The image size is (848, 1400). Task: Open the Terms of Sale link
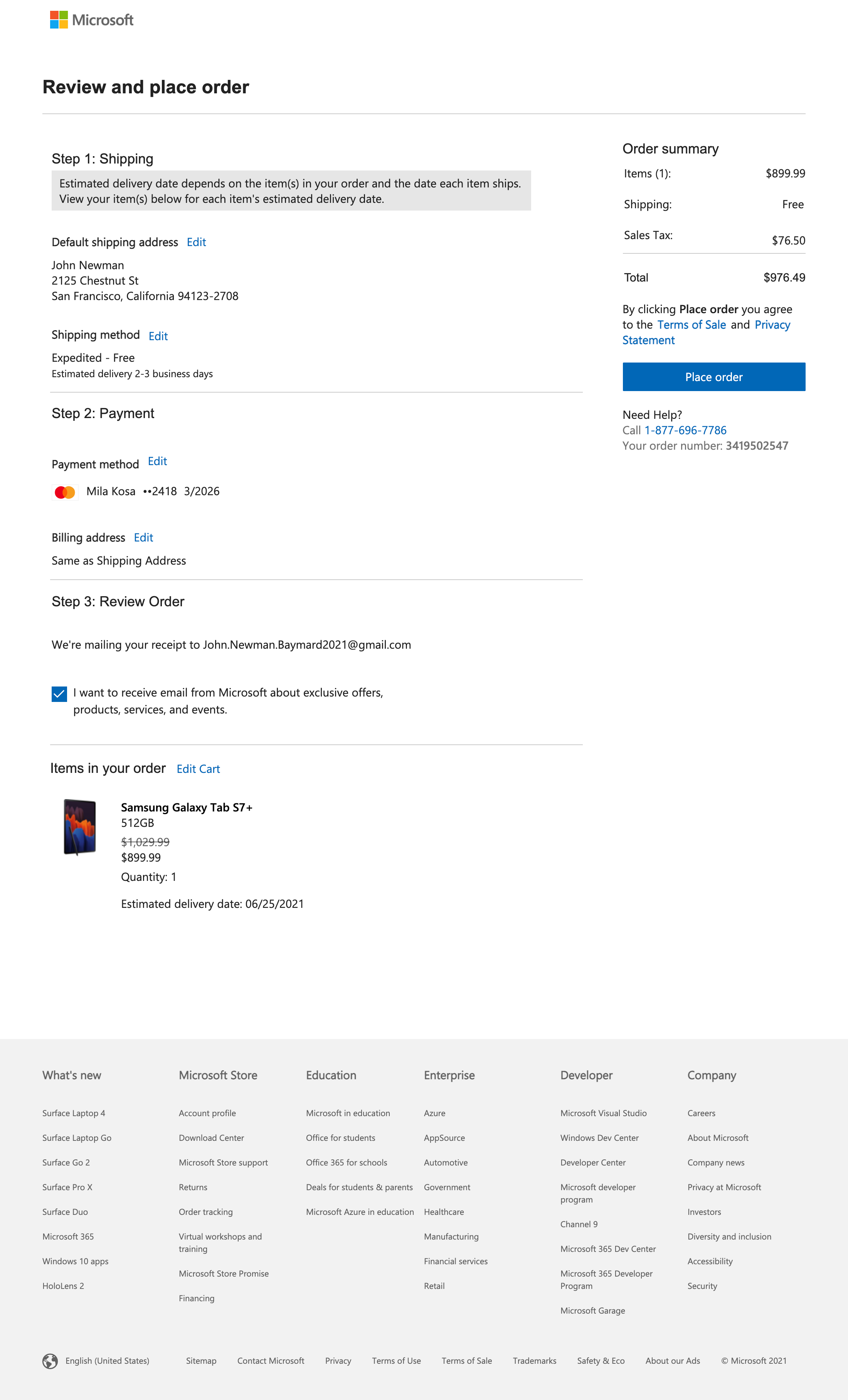[x=692, y=324]
